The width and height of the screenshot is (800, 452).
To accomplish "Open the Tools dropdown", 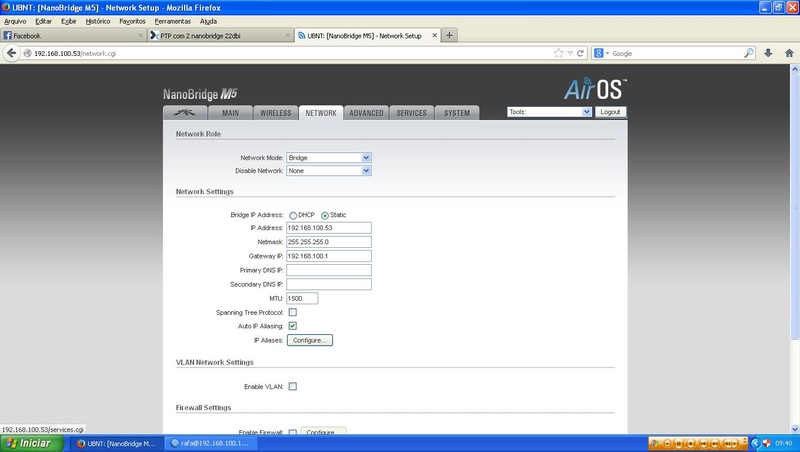I will click(549, 112).
